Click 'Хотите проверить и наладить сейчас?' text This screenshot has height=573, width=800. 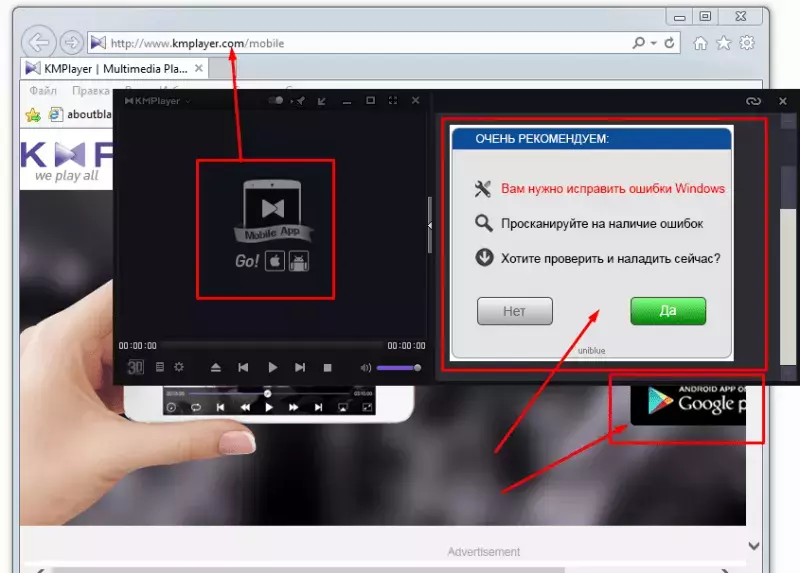611,259
